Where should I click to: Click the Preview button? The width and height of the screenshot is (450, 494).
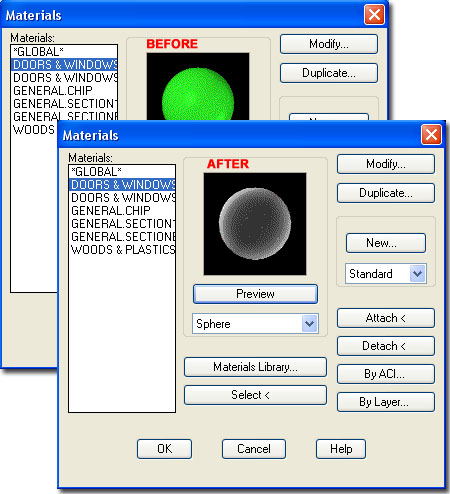pos(255,294)
